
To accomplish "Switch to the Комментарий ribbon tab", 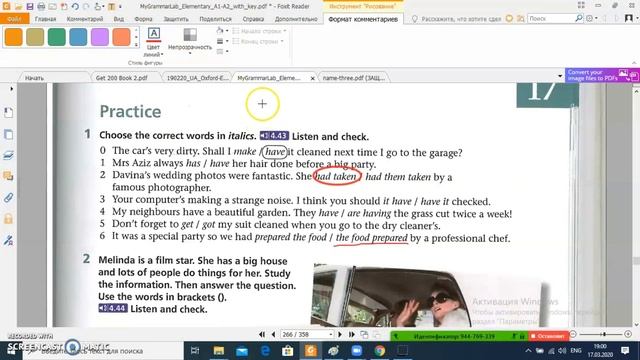I will click(85, 19).
